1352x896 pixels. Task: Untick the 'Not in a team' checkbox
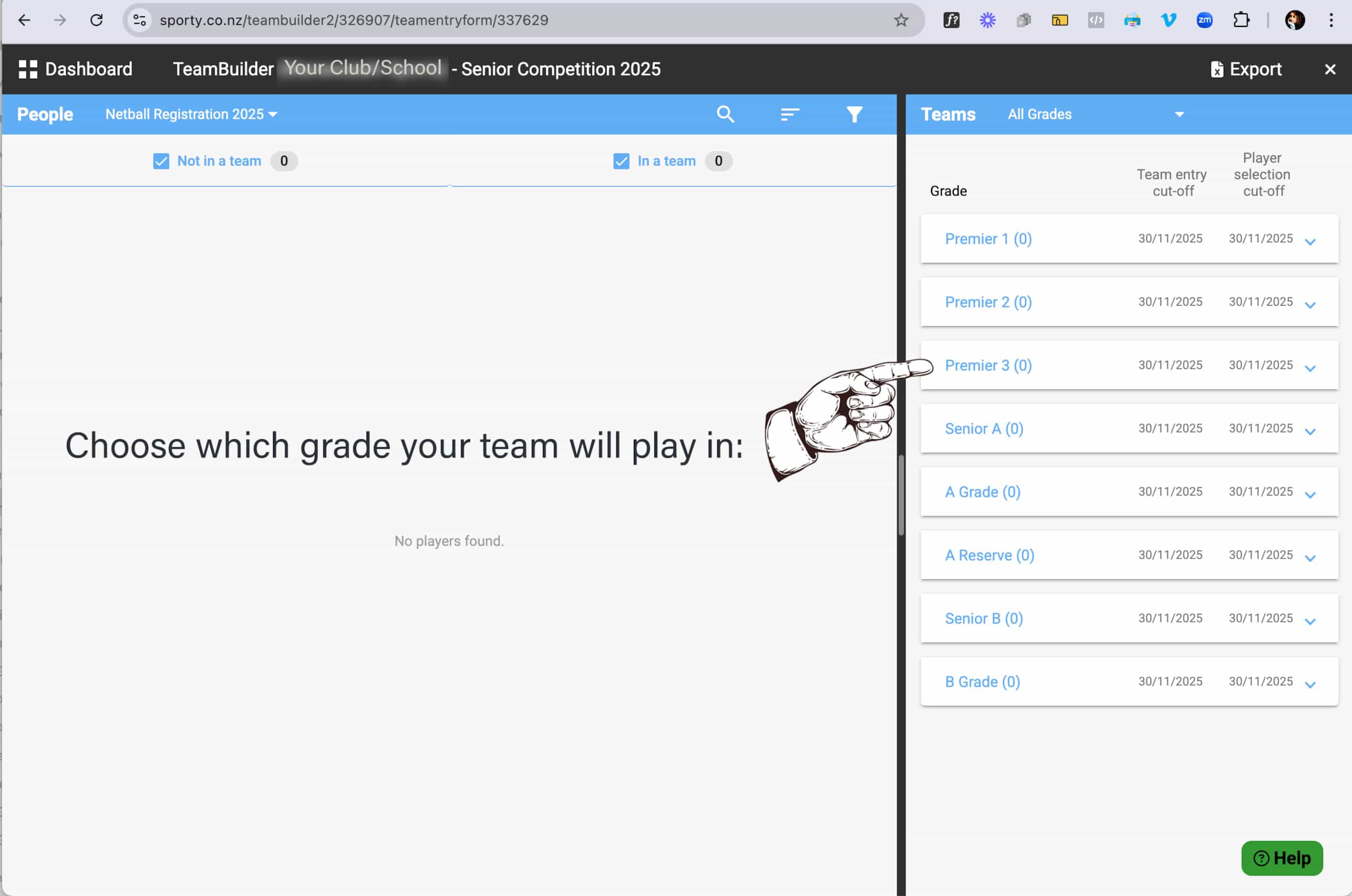(x=161, y=161)
